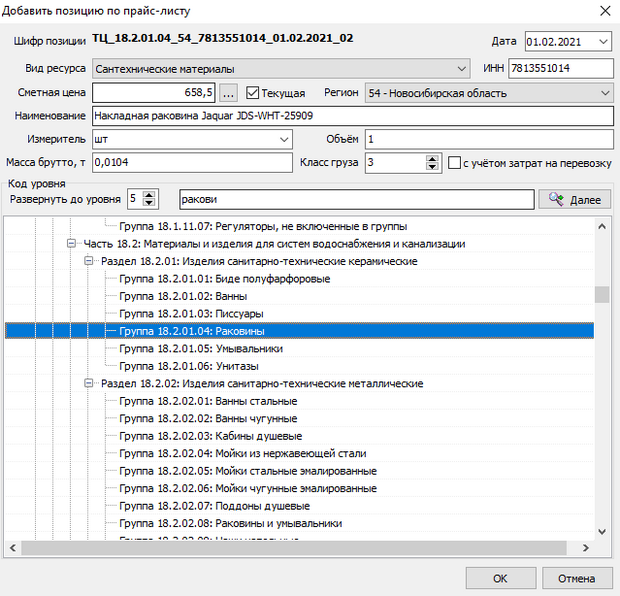Select Группа 18.2.02.05: Мойки стальные эмалированные

pyautogui.click(x=248, y=471)
